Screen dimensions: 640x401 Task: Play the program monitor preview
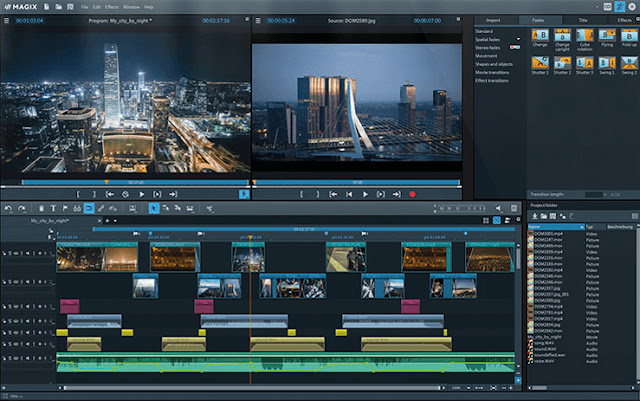(142, 193)
